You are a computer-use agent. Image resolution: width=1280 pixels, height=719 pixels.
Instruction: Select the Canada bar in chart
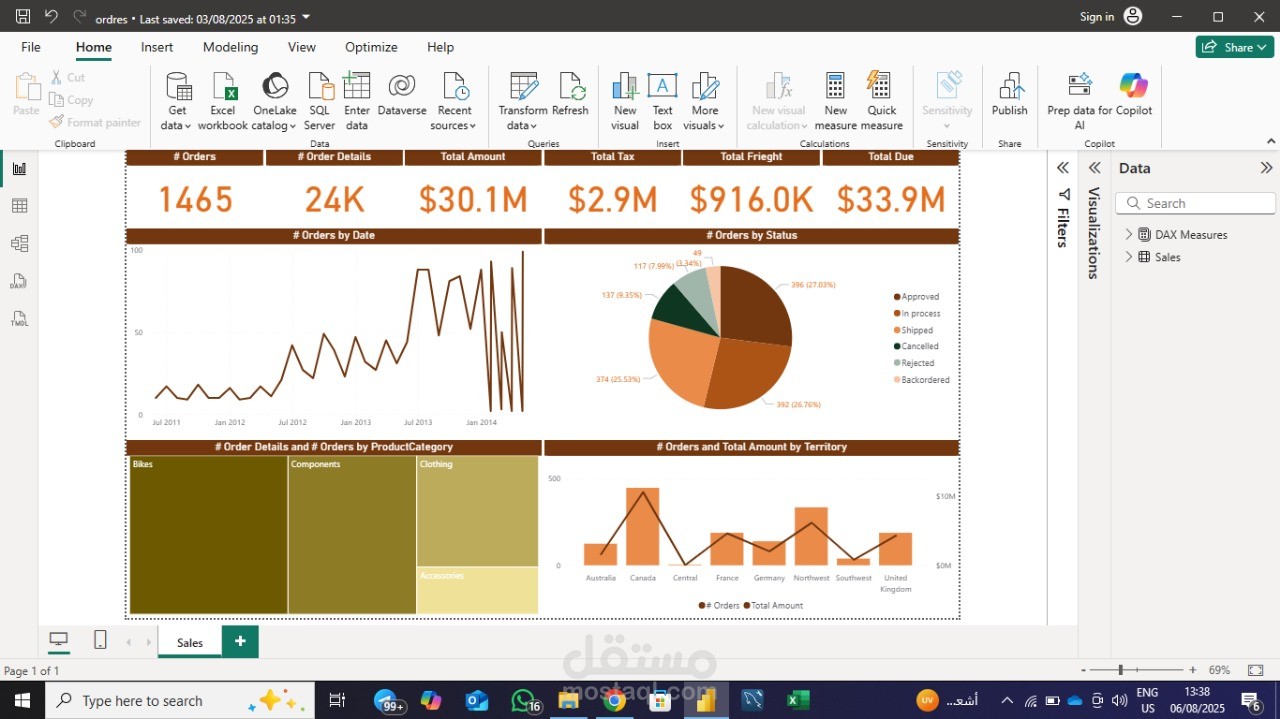[x=643, y=527]
